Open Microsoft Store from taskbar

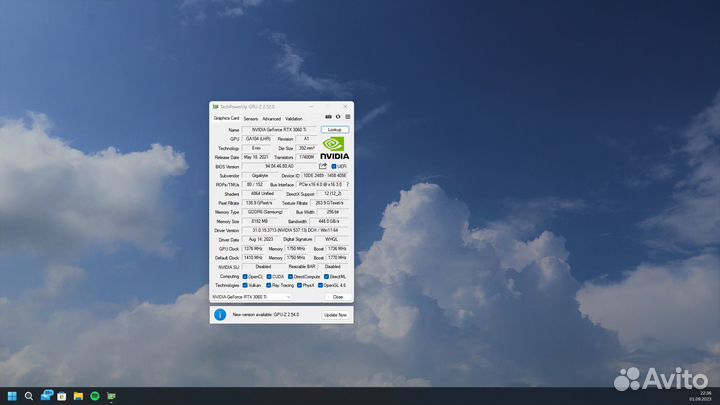62,396
